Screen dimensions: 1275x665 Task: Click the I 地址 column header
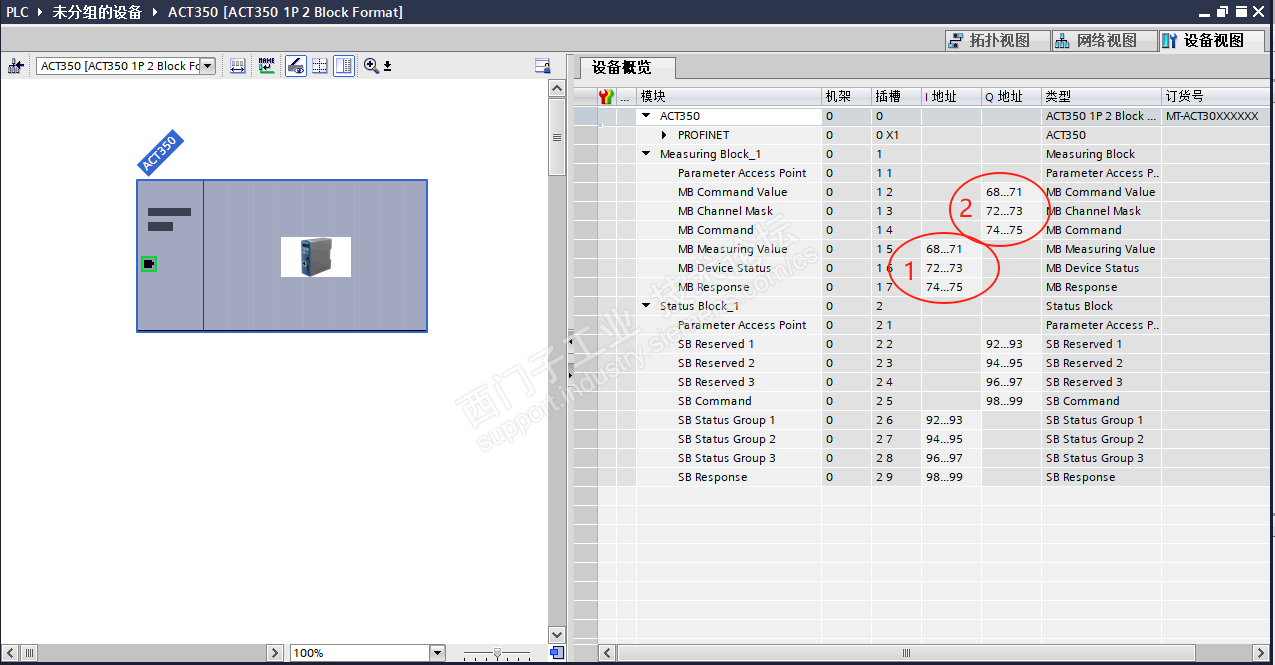coord(951,97)
